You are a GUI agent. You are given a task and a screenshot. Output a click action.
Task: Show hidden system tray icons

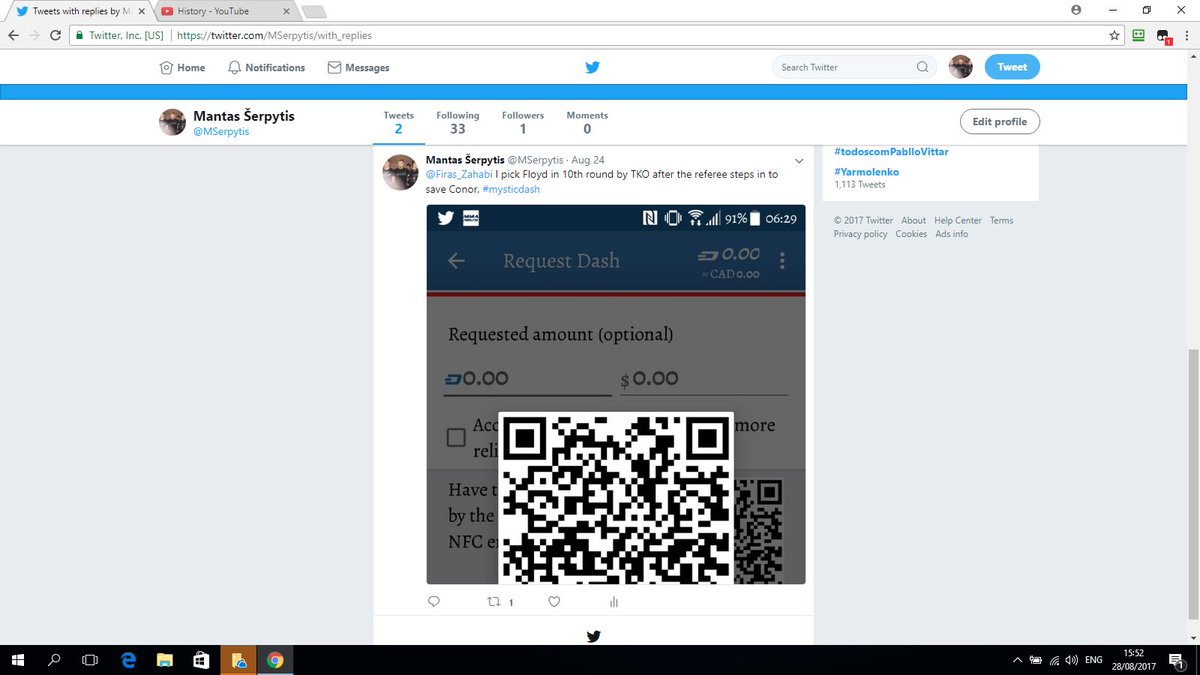point(1017,660)
